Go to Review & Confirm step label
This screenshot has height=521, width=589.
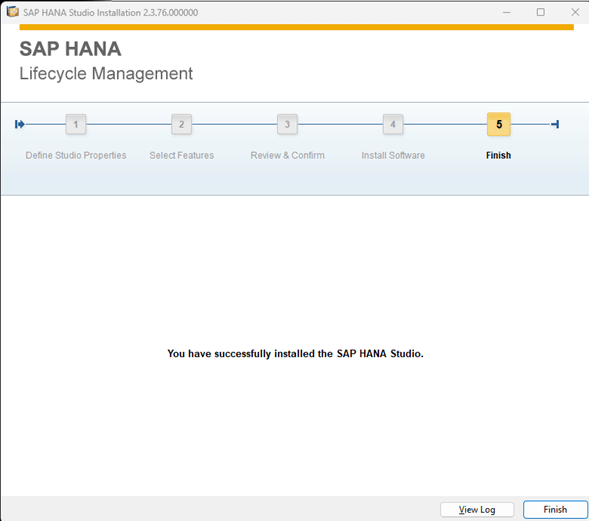(287, 155)
